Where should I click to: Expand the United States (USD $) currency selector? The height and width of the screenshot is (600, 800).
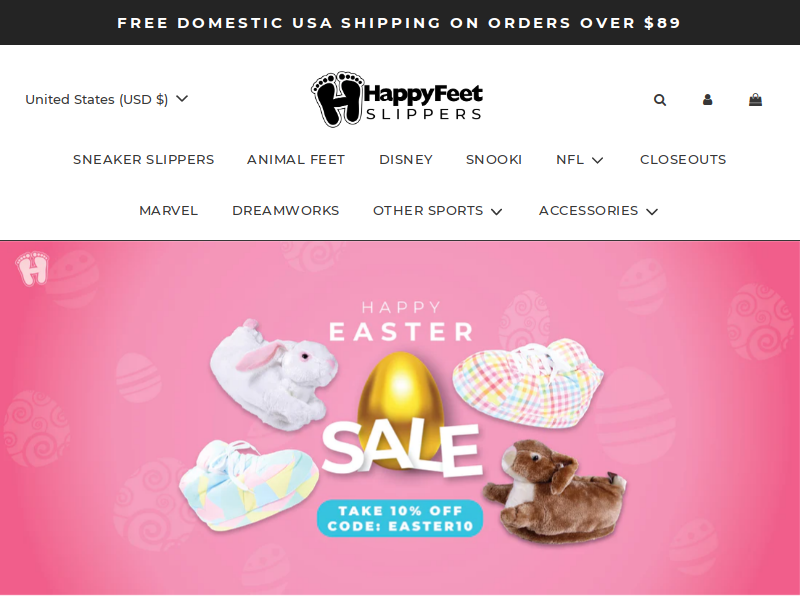coord(107,99)
